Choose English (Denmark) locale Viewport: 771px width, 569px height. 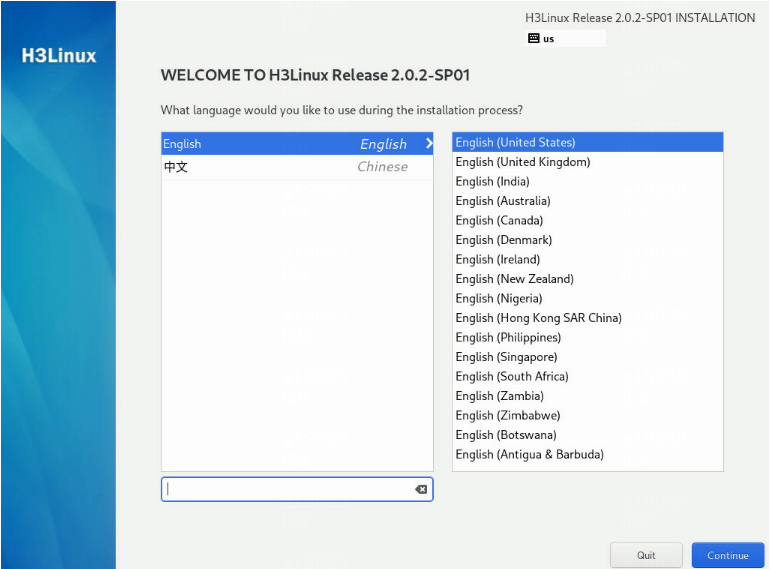[x=588, y=240]
